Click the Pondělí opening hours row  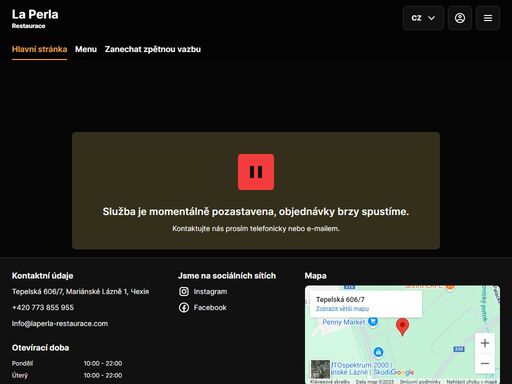pyautogui.click(x=67, y=363)
